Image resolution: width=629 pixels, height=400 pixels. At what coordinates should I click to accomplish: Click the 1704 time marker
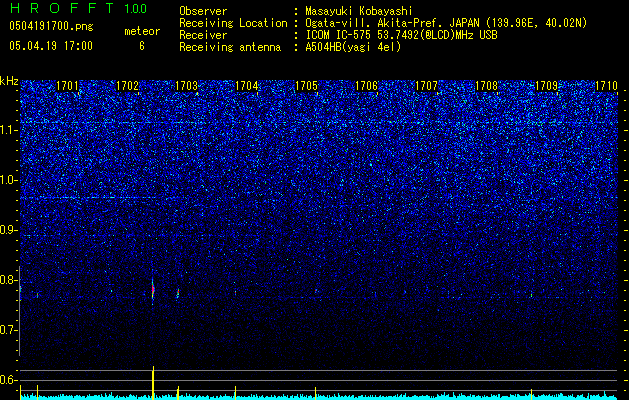pos(246,86)
